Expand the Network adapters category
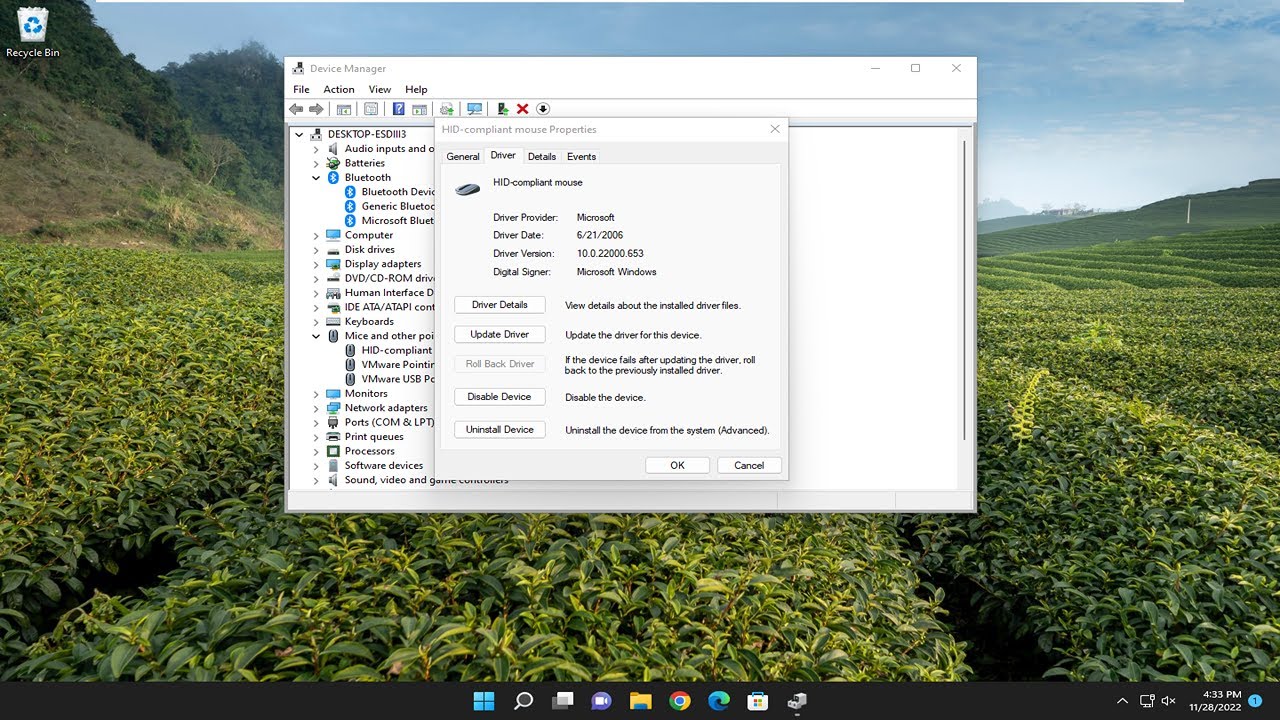Screen dimensions: 1280x720 316,408
